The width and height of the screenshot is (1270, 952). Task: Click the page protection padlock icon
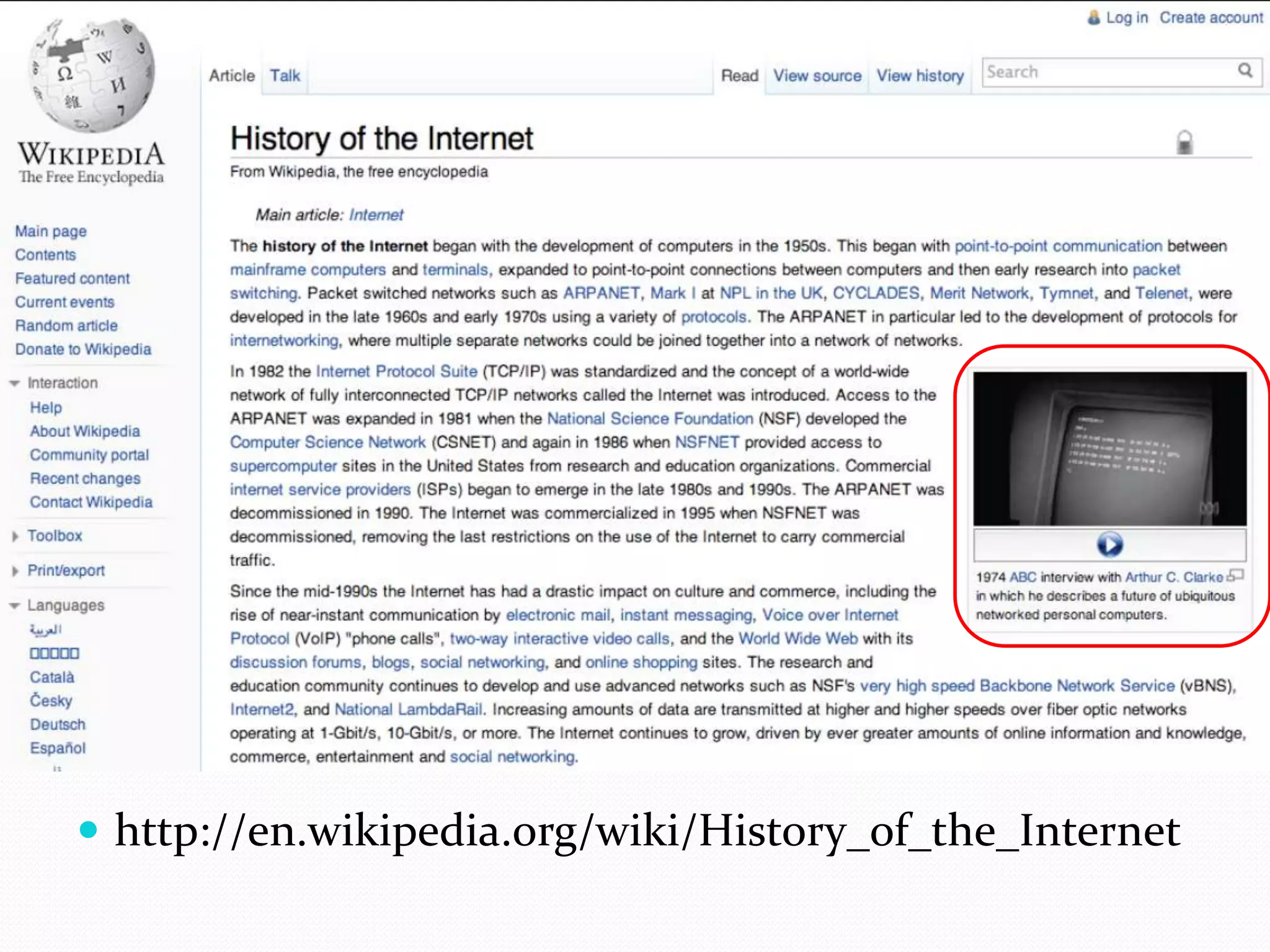[x=1184, y=142]
